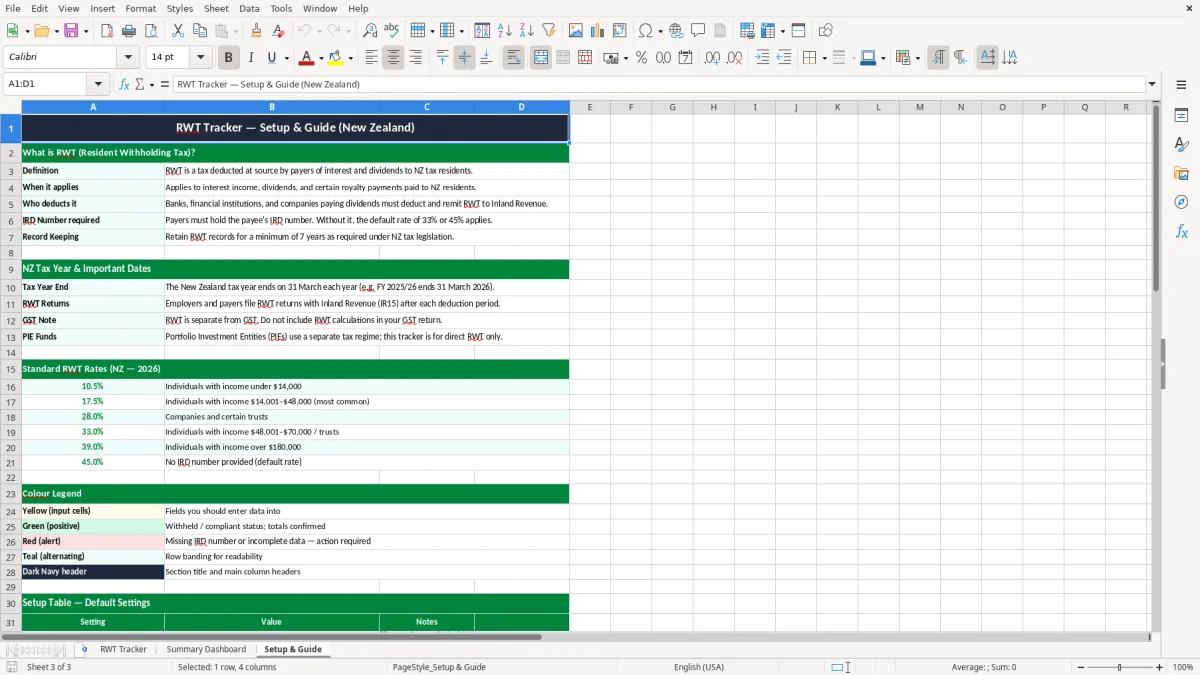This screenshot has height=675, width=1200.
Task: Select column A header
Action: coord(93,107)
